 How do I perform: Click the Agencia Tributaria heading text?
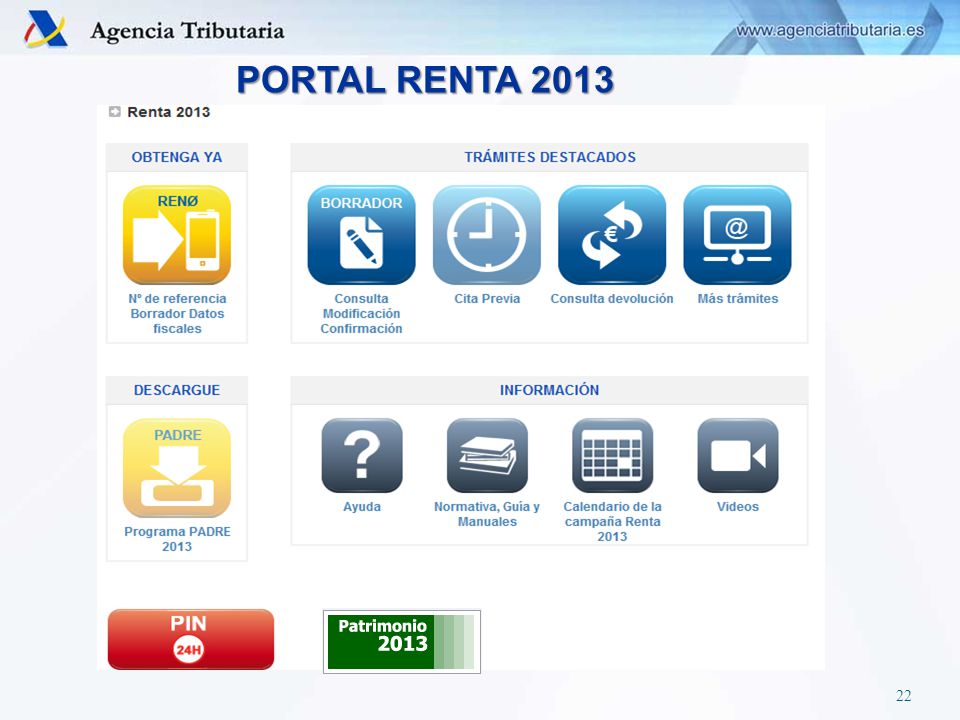(x=187, y=31)
